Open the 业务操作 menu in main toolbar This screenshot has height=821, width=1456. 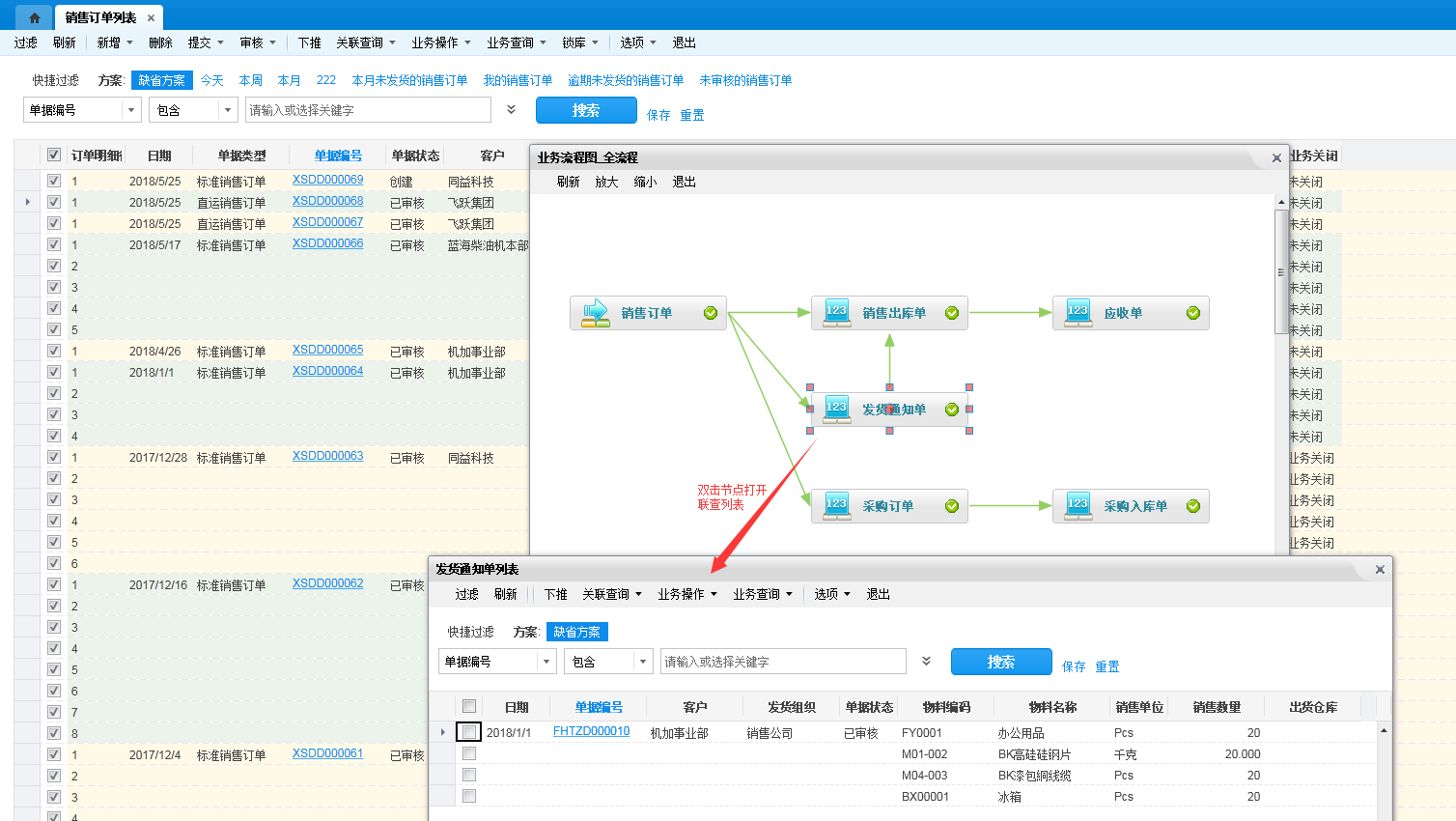(x=440, y=42)
